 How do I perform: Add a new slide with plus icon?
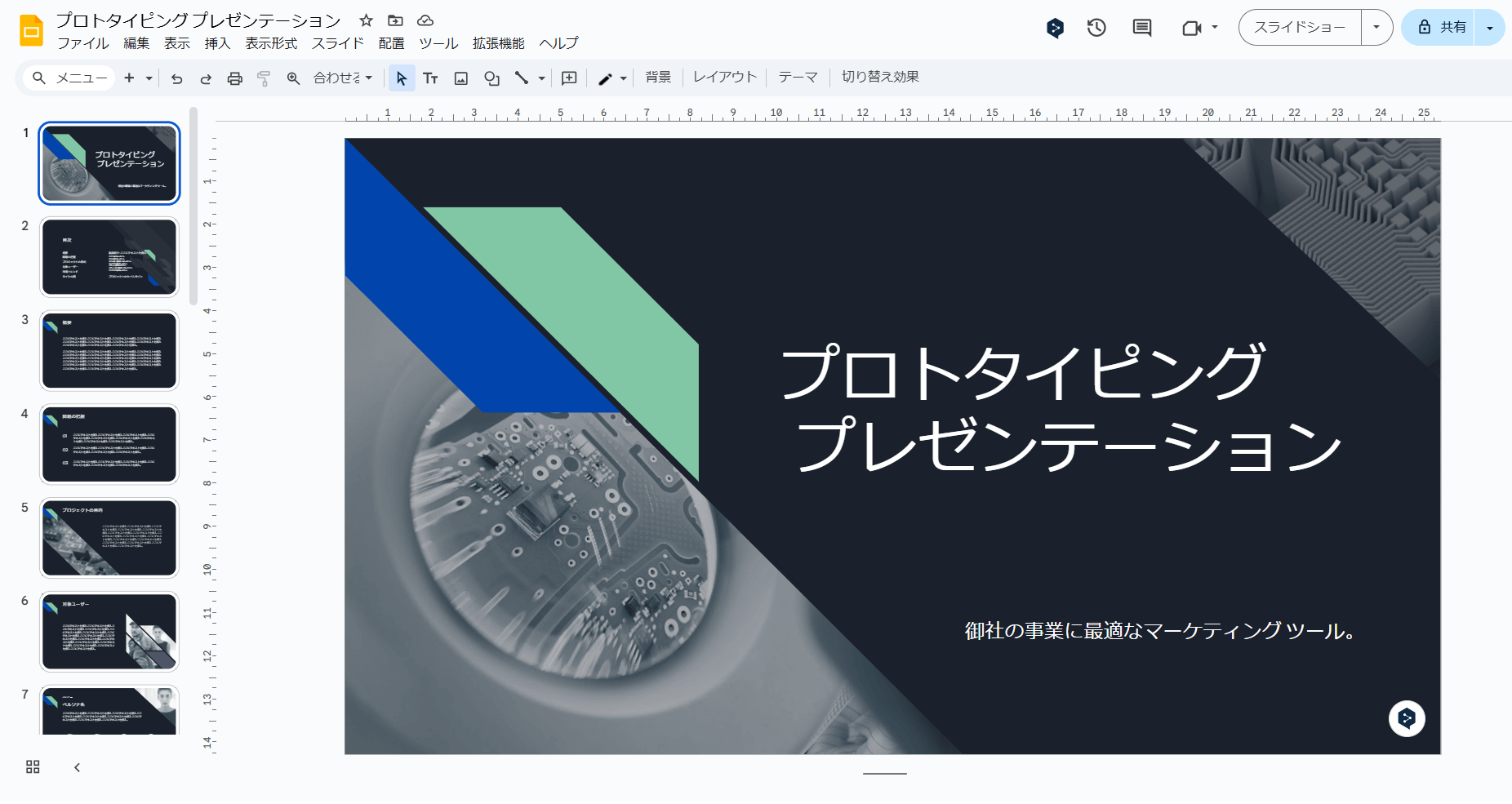click(x=129, y=78)
